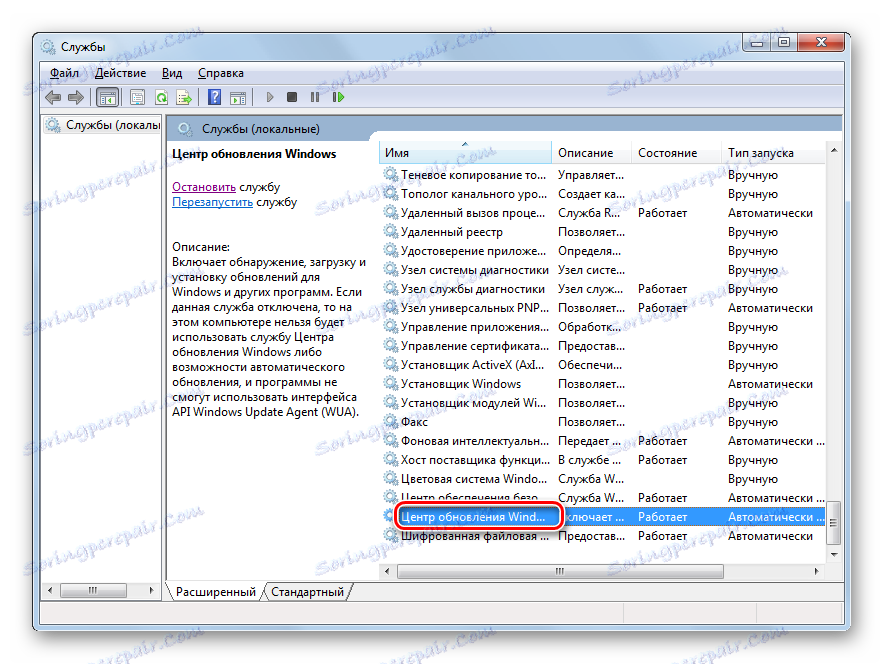
Task: Click the Restart service icon
Action: pos(338,98)
